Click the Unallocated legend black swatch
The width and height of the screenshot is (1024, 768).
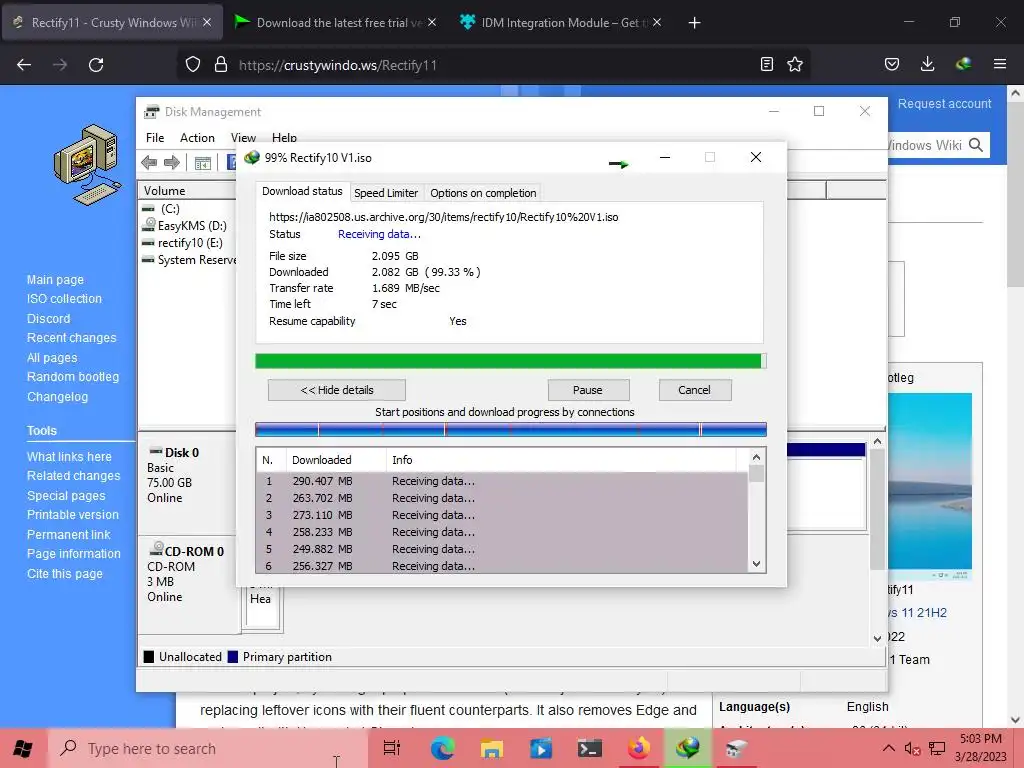pyautogui.click(x=149, y=657)
